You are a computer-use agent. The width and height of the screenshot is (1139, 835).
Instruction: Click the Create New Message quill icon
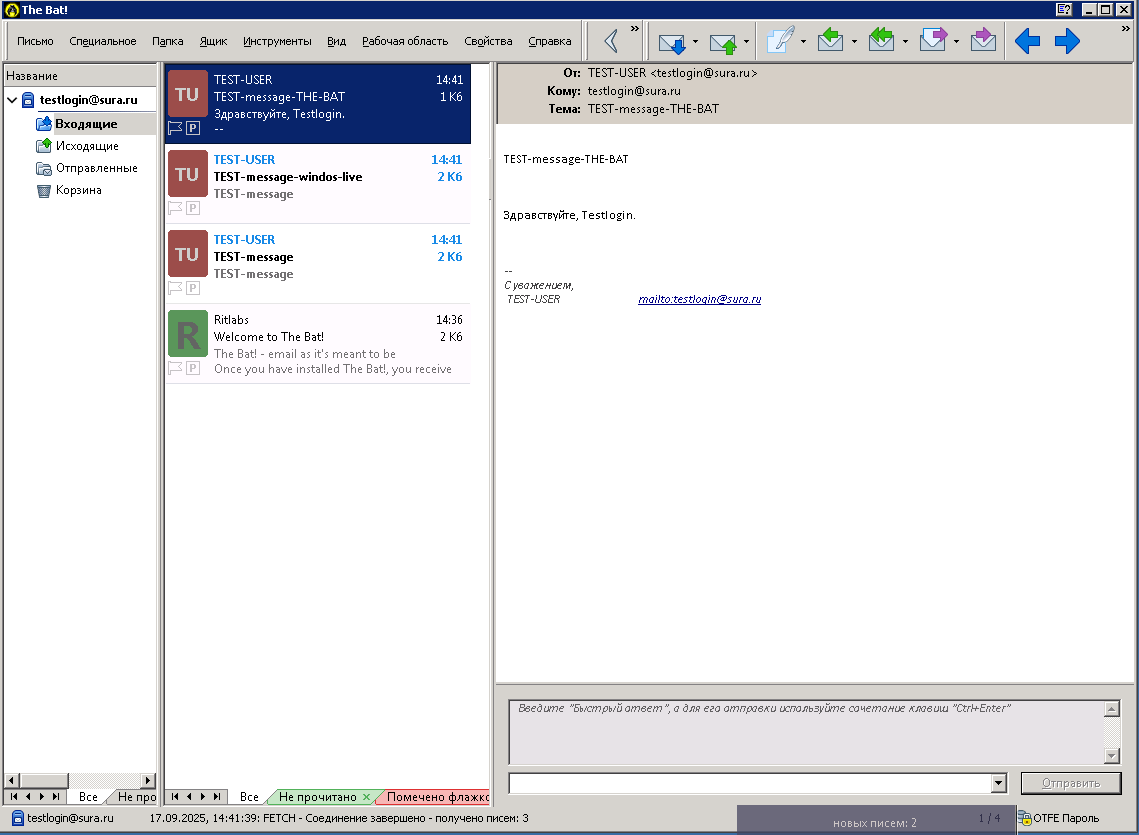click(x=780, y=41)
